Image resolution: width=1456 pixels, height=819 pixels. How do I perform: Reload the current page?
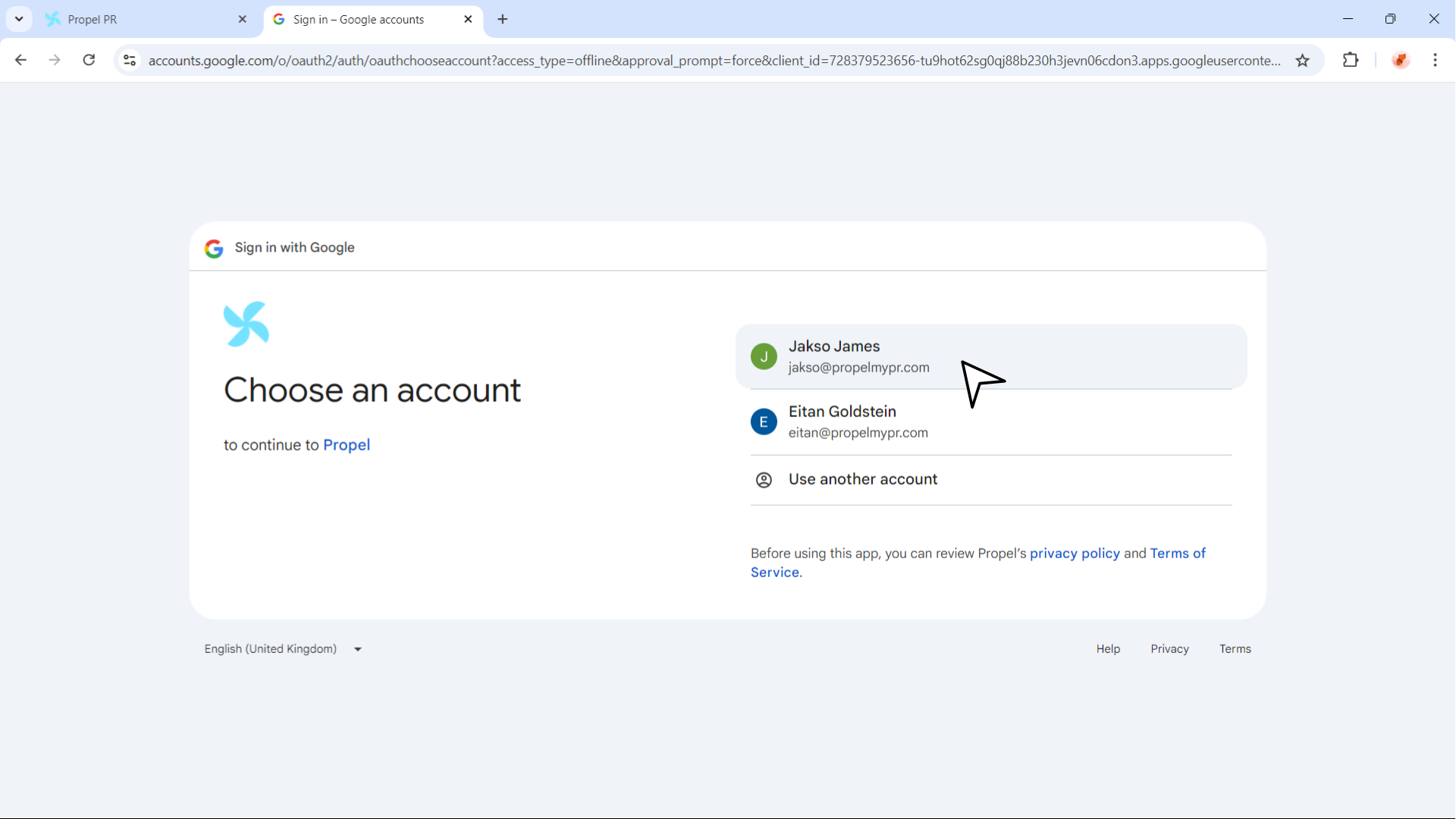point(89,60)
